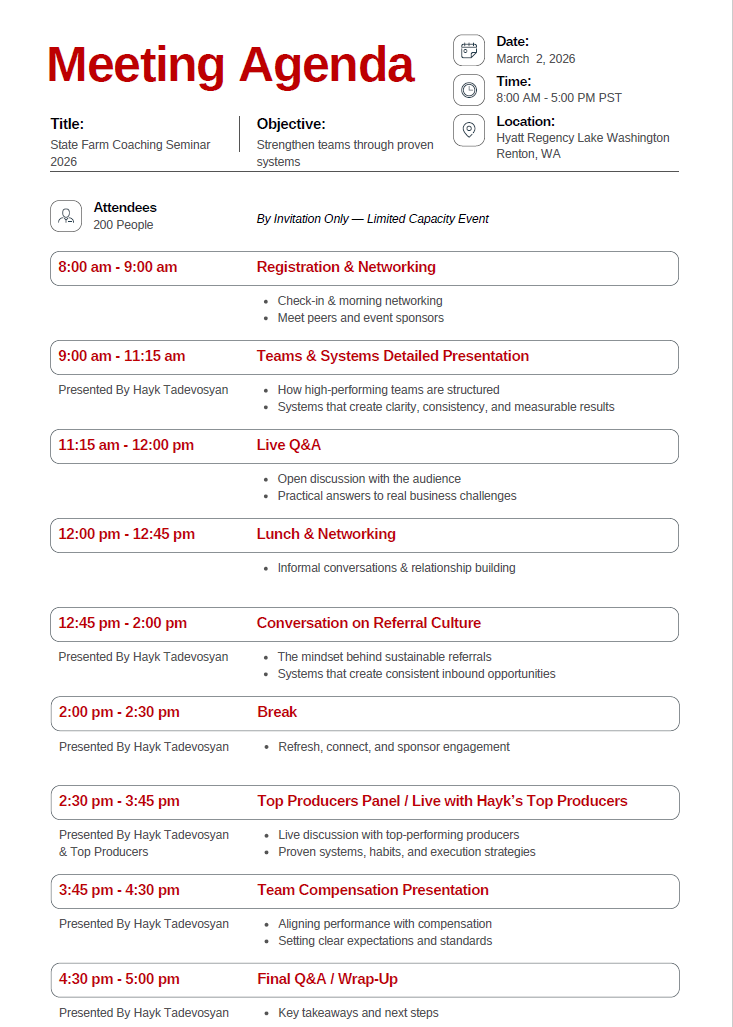733x1027 pixels.
Task: Click State Farm Coaching Seminar 2026 title text
Action: 130,153
